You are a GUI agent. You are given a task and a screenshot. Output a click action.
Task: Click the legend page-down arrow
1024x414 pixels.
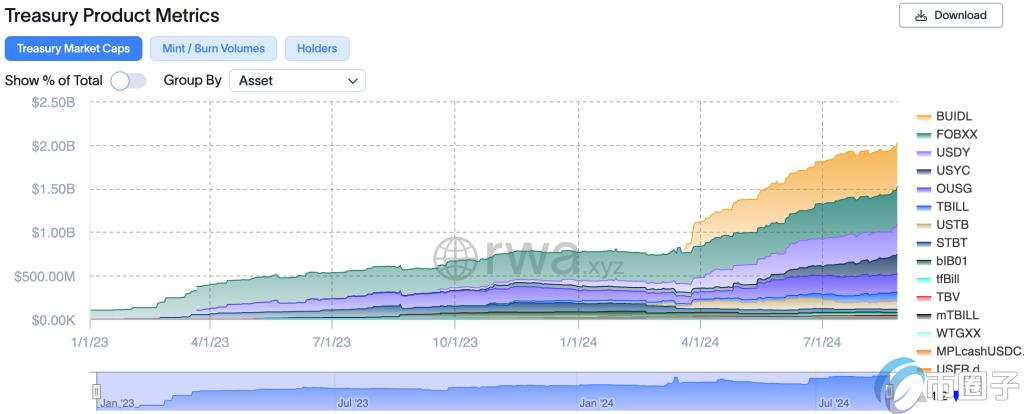coord(955,396)
